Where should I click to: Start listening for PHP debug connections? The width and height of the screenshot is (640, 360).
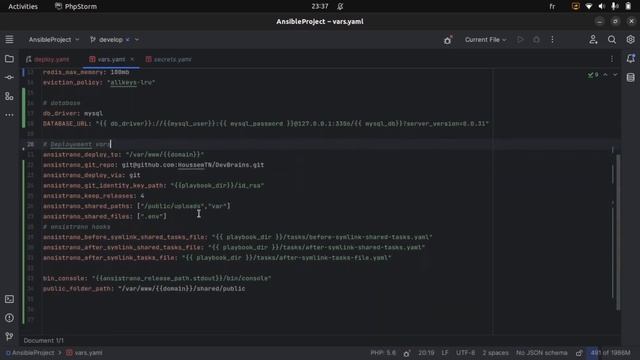click(448, 40)
